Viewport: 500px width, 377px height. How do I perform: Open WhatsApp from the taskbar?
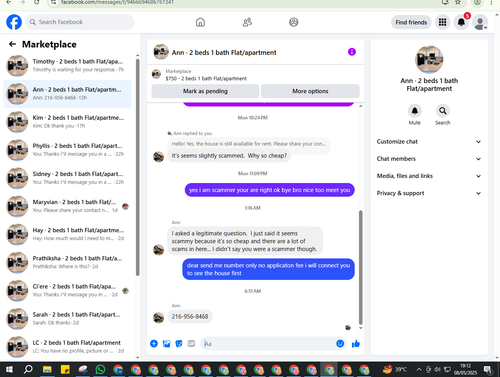(100, 369)
